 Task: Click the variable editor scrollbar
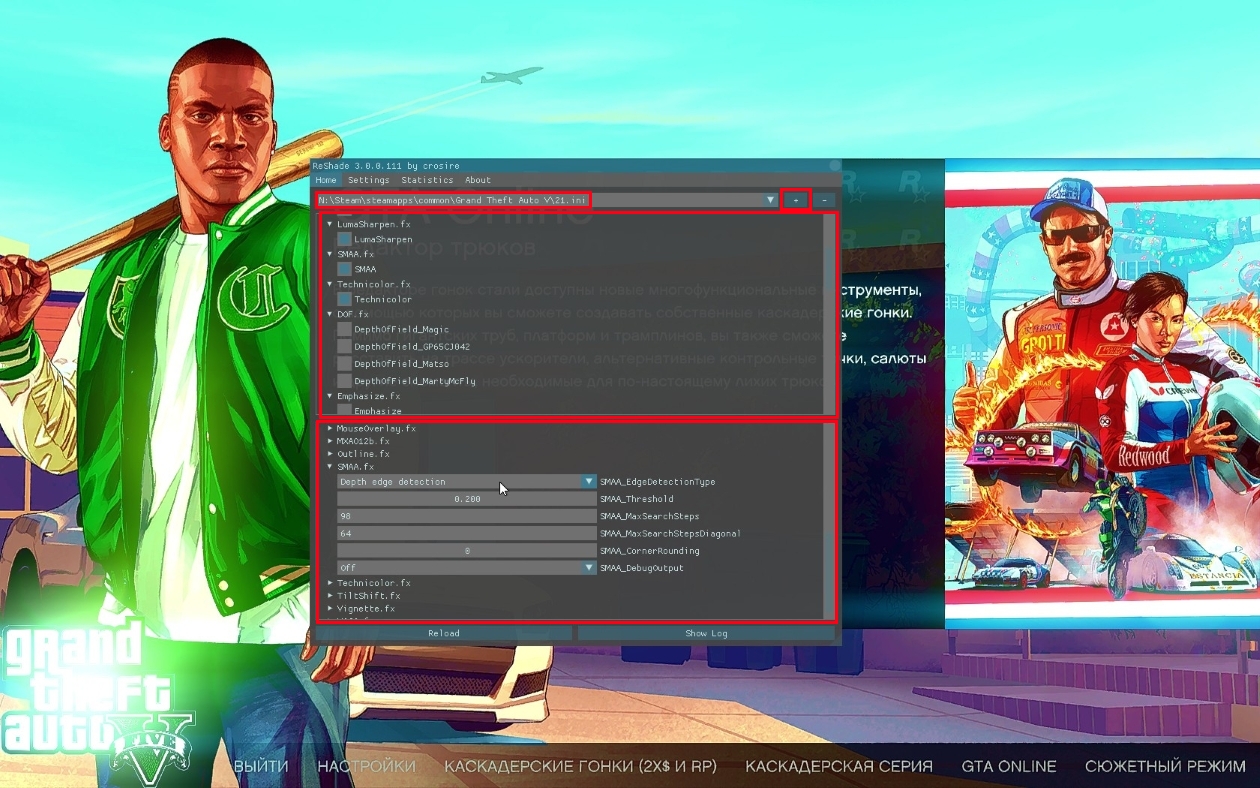(x=829, y=520)
